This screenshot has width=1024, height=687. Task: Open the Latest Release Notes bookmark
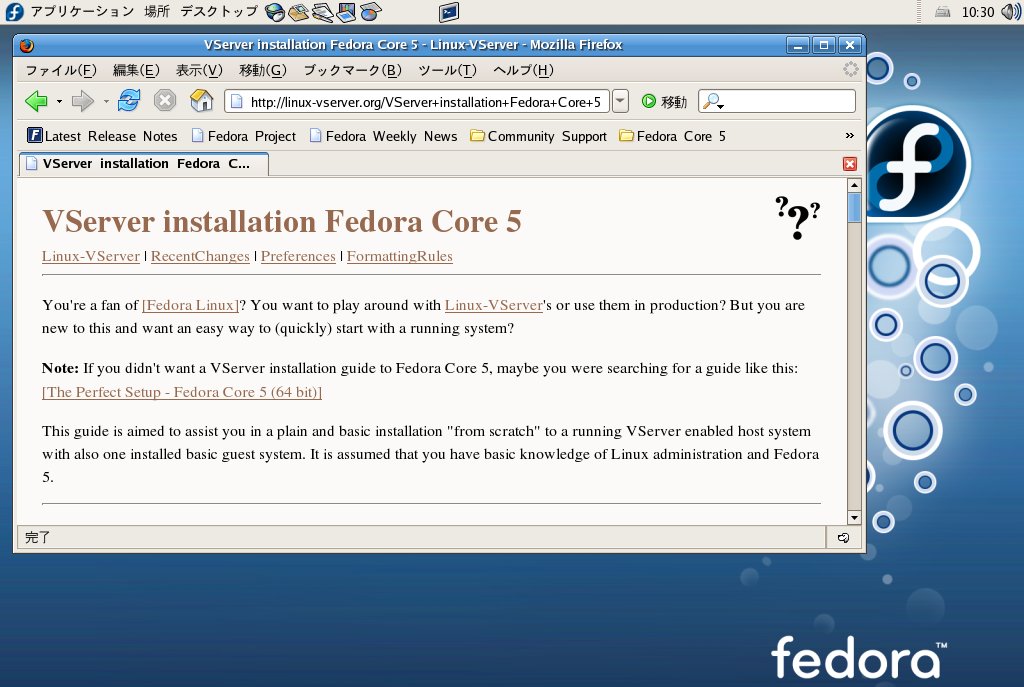point(103,136)
